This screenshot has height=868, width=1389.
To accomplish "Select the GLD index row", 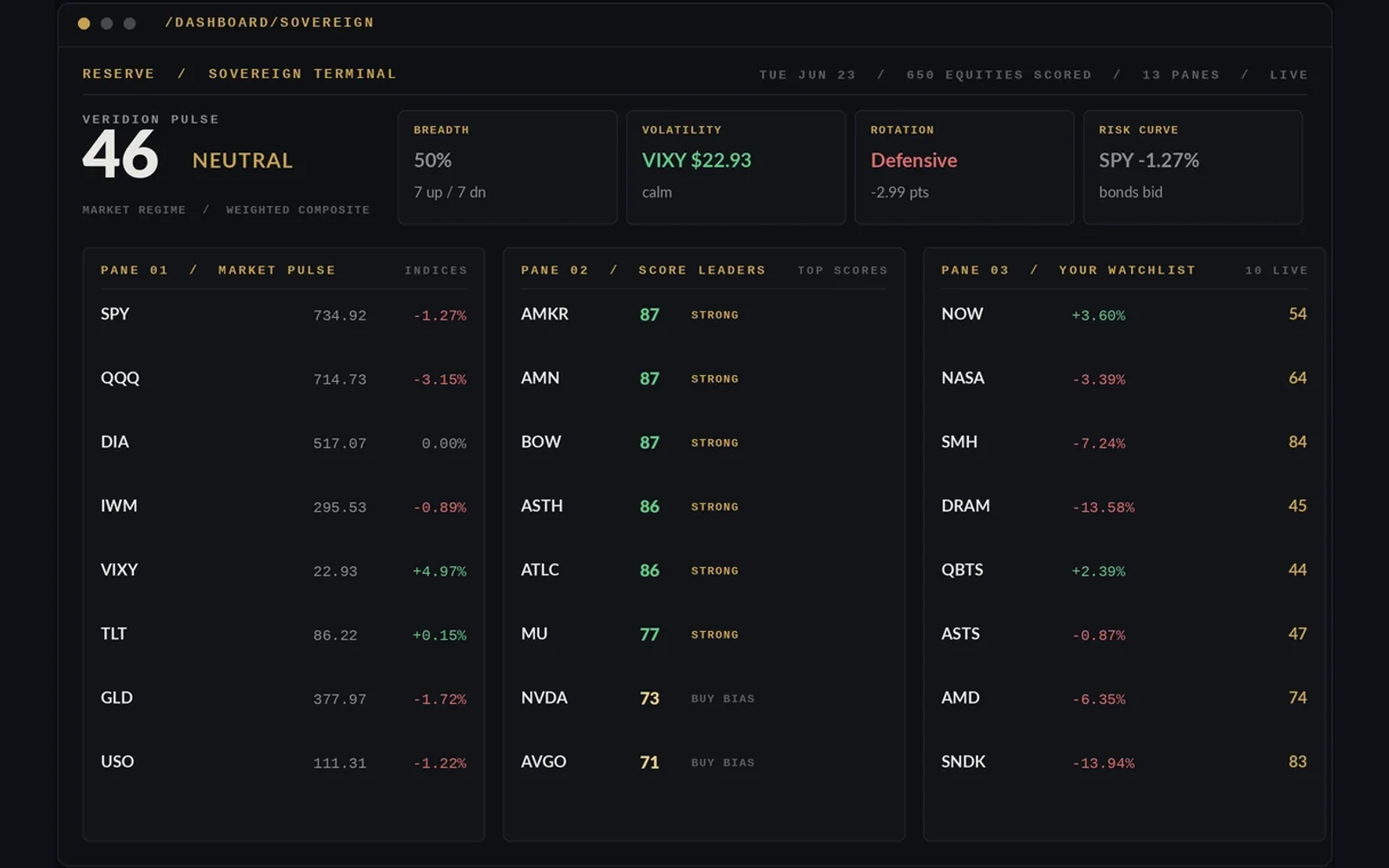I will 283,698.
